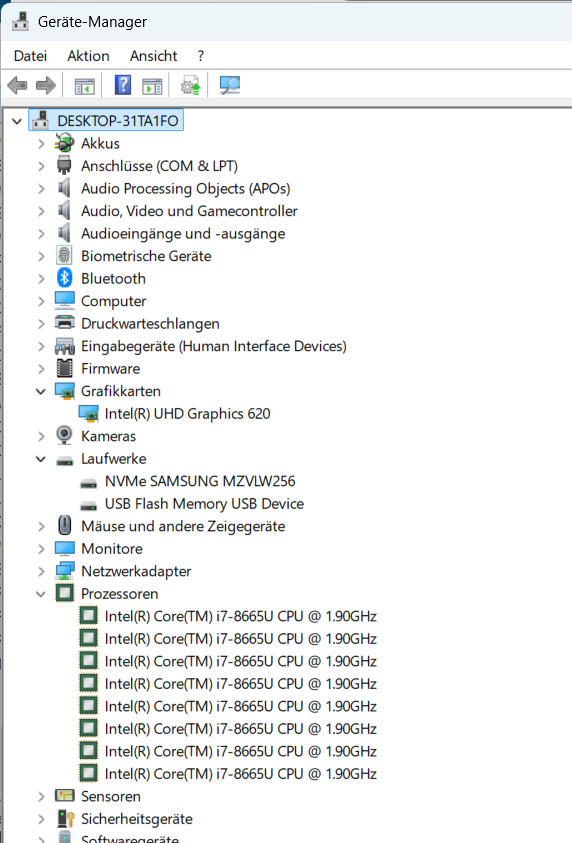Expand Anschlüsse (COM & LPT) chevron
The image size is (572, 843).
pyautogui.click(x=41, y=166)
